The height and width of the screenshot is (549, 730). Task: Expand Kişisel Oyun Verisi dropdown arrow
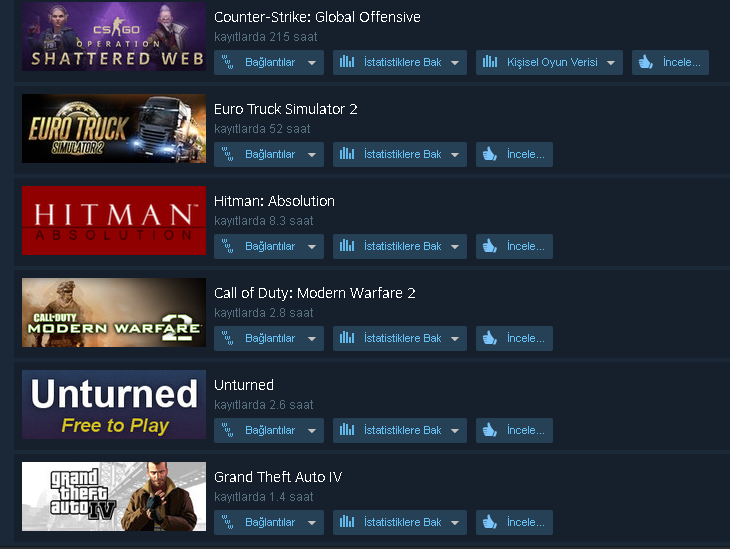click(611, 63)
